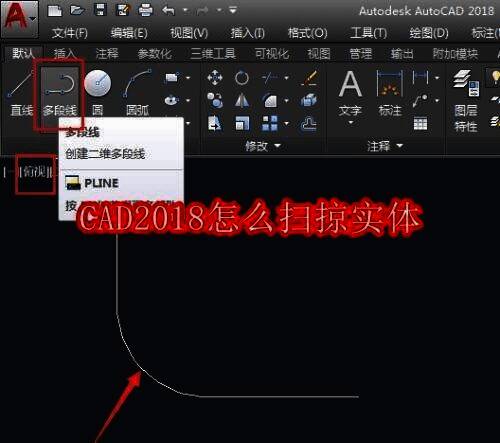Switch to the 默认 ribbon tab

point(23,54)
